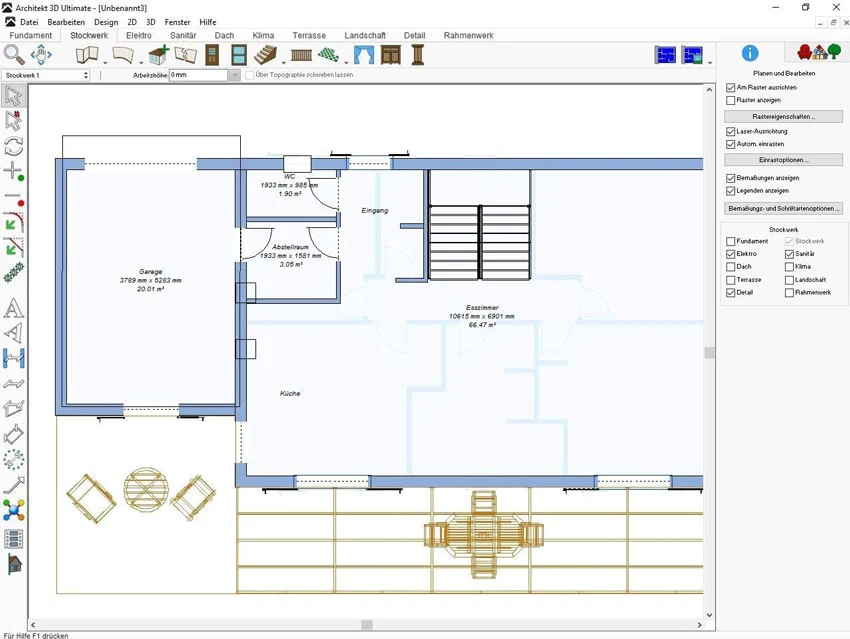Select the blue curtain tool
Screen dimensions: 850x639
364,55
